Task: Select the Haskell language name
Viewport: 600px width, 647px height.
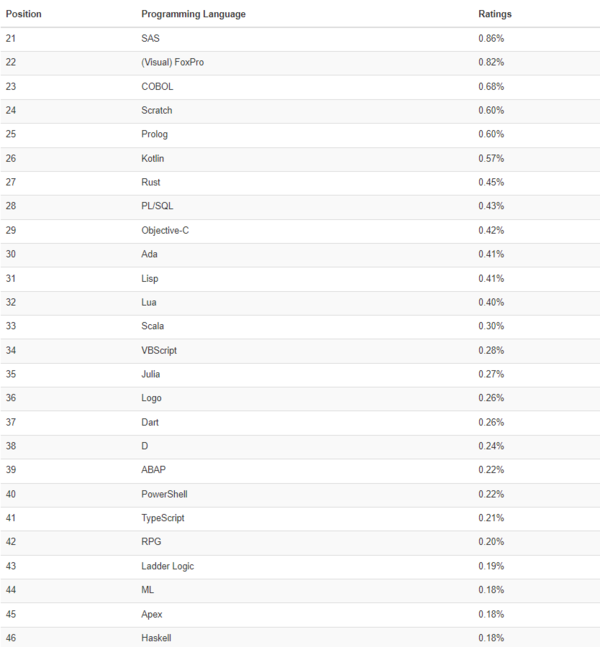Action: pos(157,638)
